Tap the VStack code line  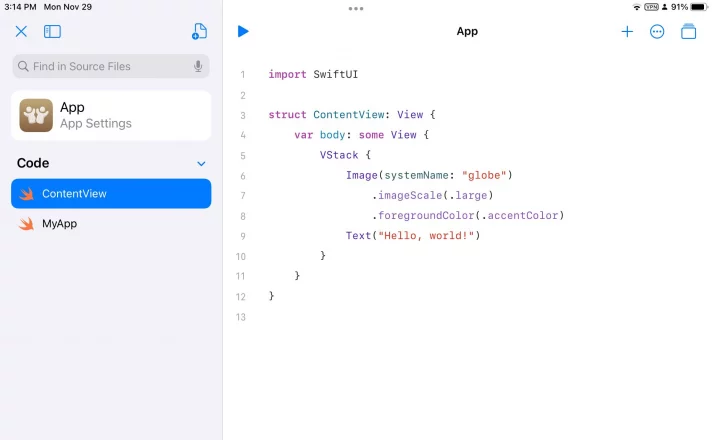click(345, 155)
